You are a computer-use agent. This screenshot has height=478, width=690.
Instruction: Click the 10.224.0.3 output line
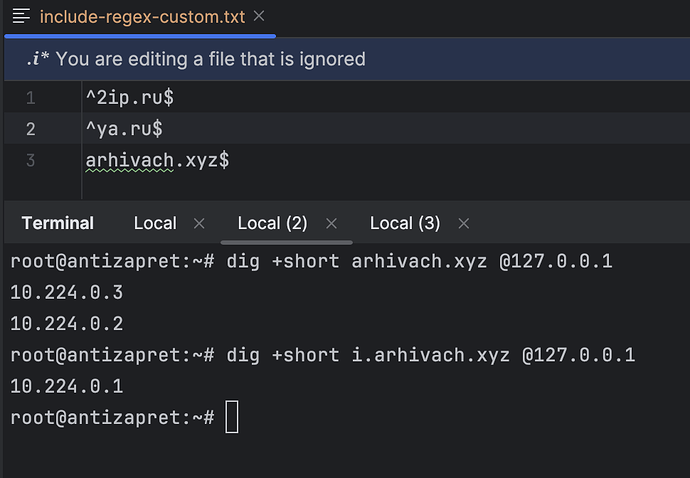[x=66, y=292]
